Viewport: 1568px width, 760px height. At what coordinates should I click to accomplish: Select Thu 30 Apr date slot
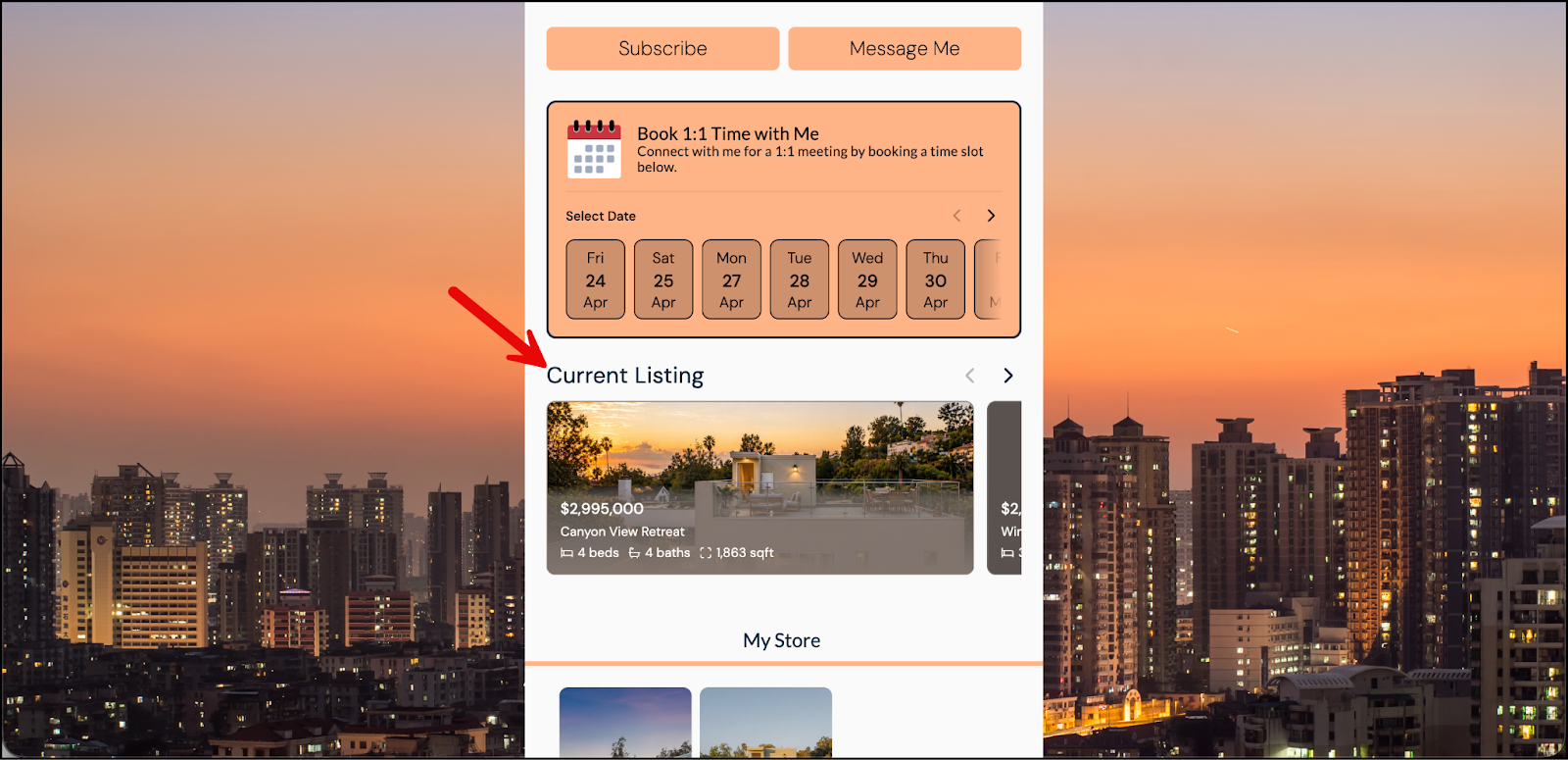click(936, 279)
